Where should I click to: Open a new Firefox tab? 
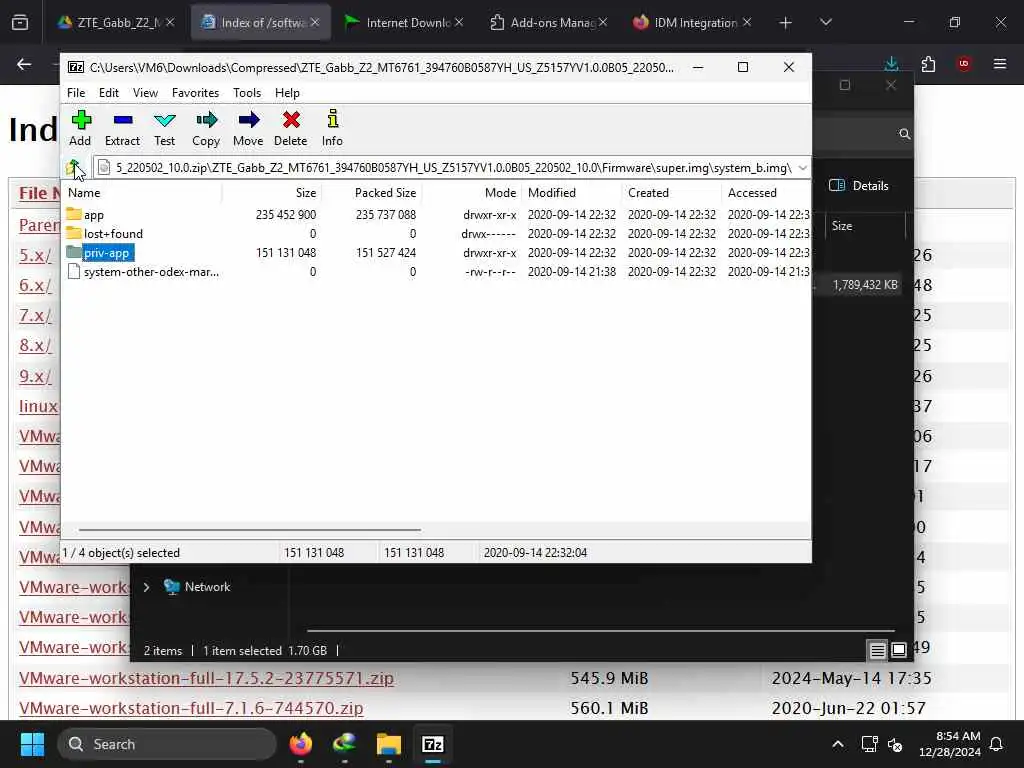(786, 23)
